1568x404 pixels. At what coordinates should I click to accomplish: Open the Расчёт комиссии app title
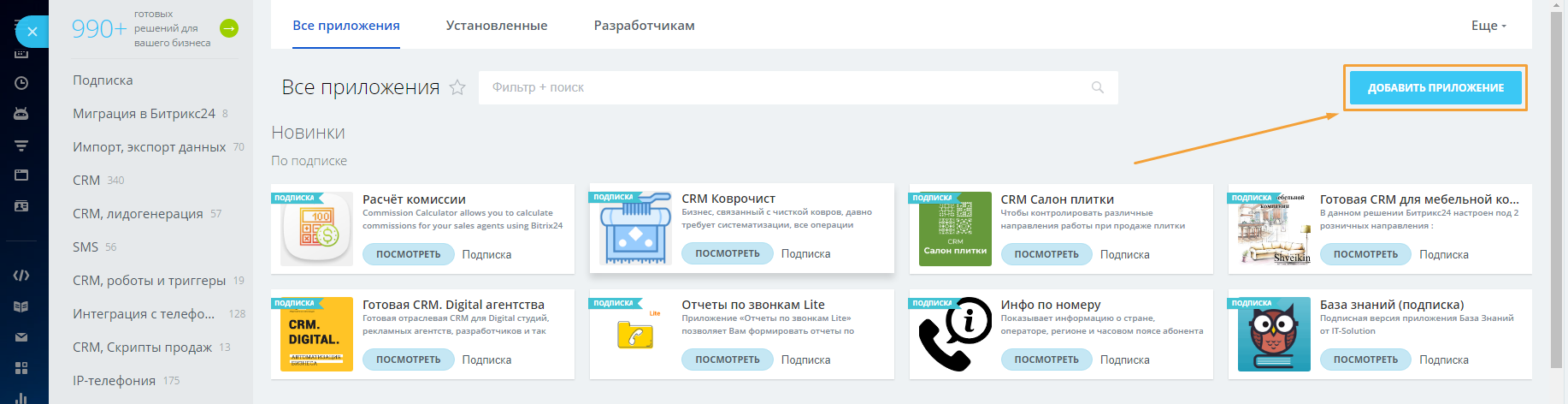pyautogui.click(x=414, y=199)
